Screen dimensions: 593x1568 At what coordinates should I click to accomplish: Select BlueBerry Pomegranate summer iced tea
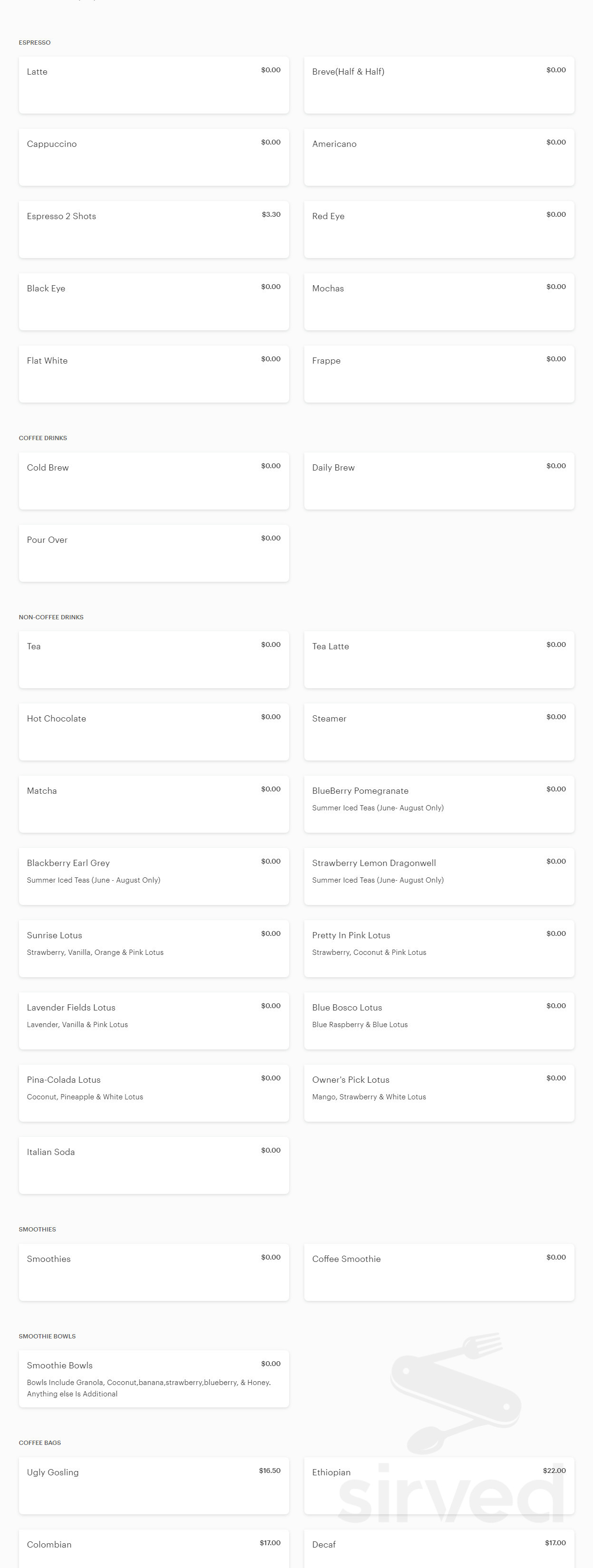click(439, 804)
